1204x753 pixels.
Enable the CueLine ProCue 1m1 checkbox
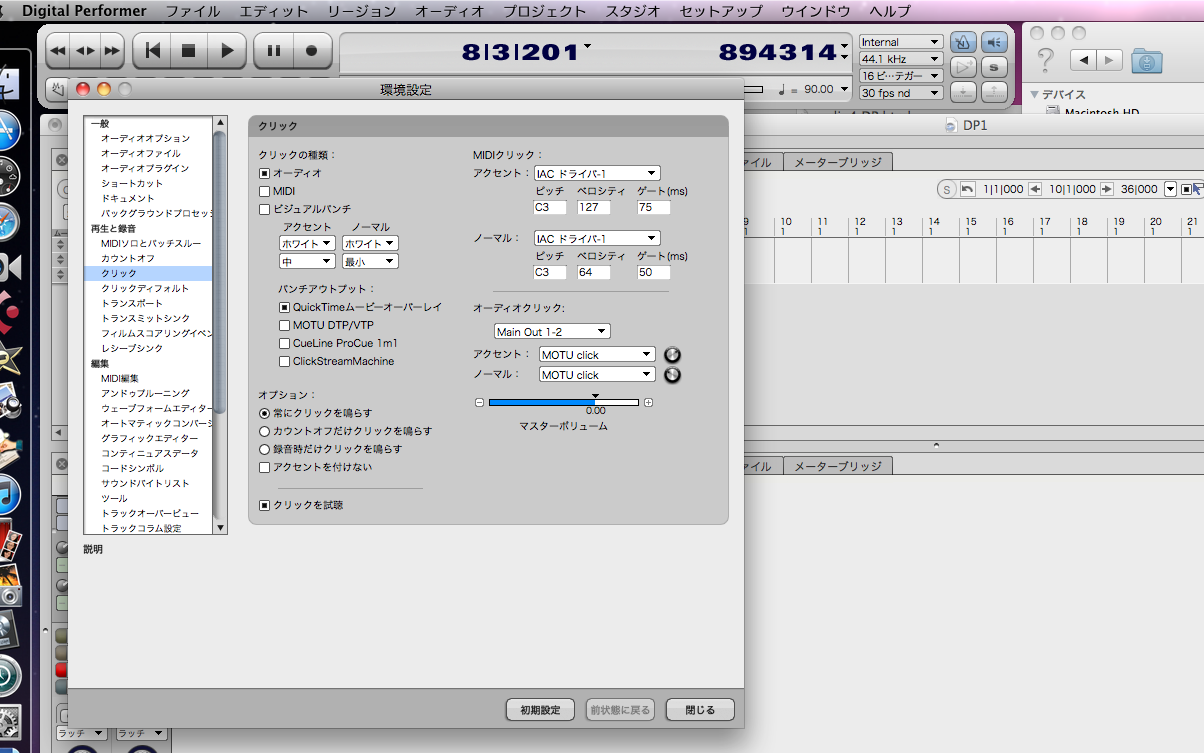[284, 343]
